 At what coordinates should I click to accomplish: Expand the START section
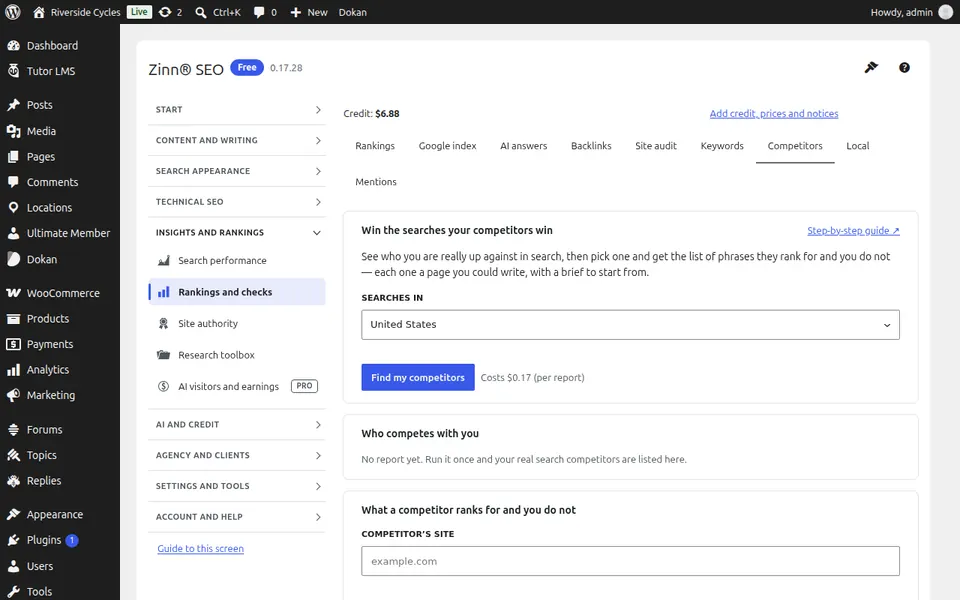(237, 110)
